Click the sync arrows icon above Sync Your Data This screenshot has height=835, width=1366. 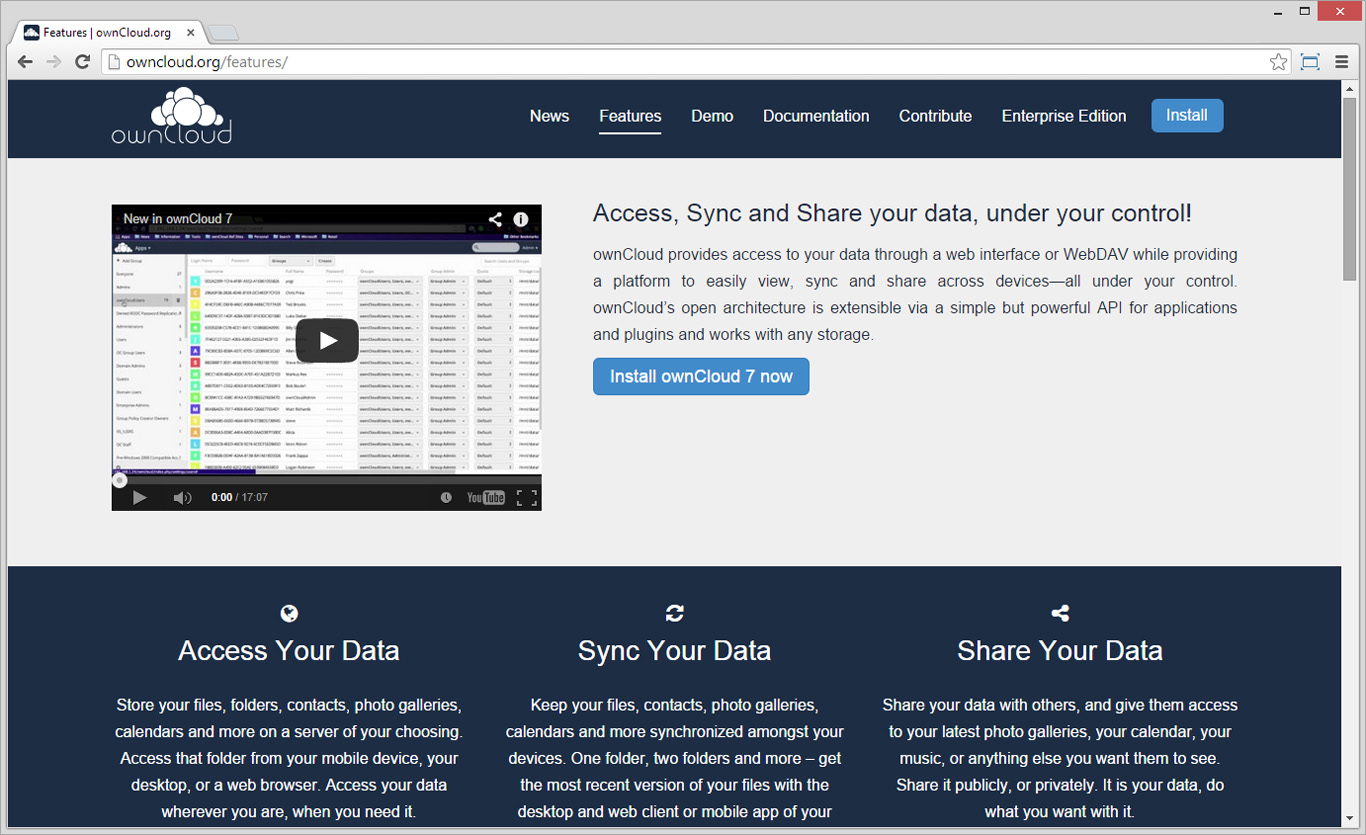pyautogui.click(x=675, y=613)
